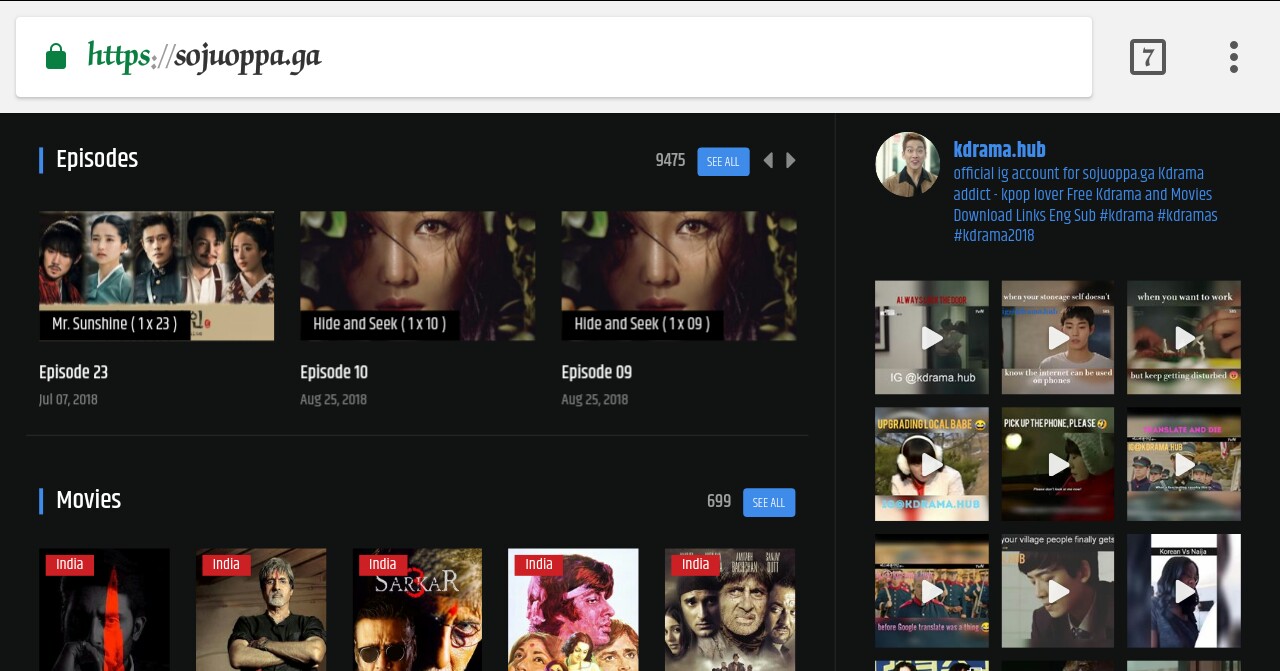Viewport: 1280px width, 671px height.
Task: Click the kdrama.hub profile avatar
Action: coord(907,164)
